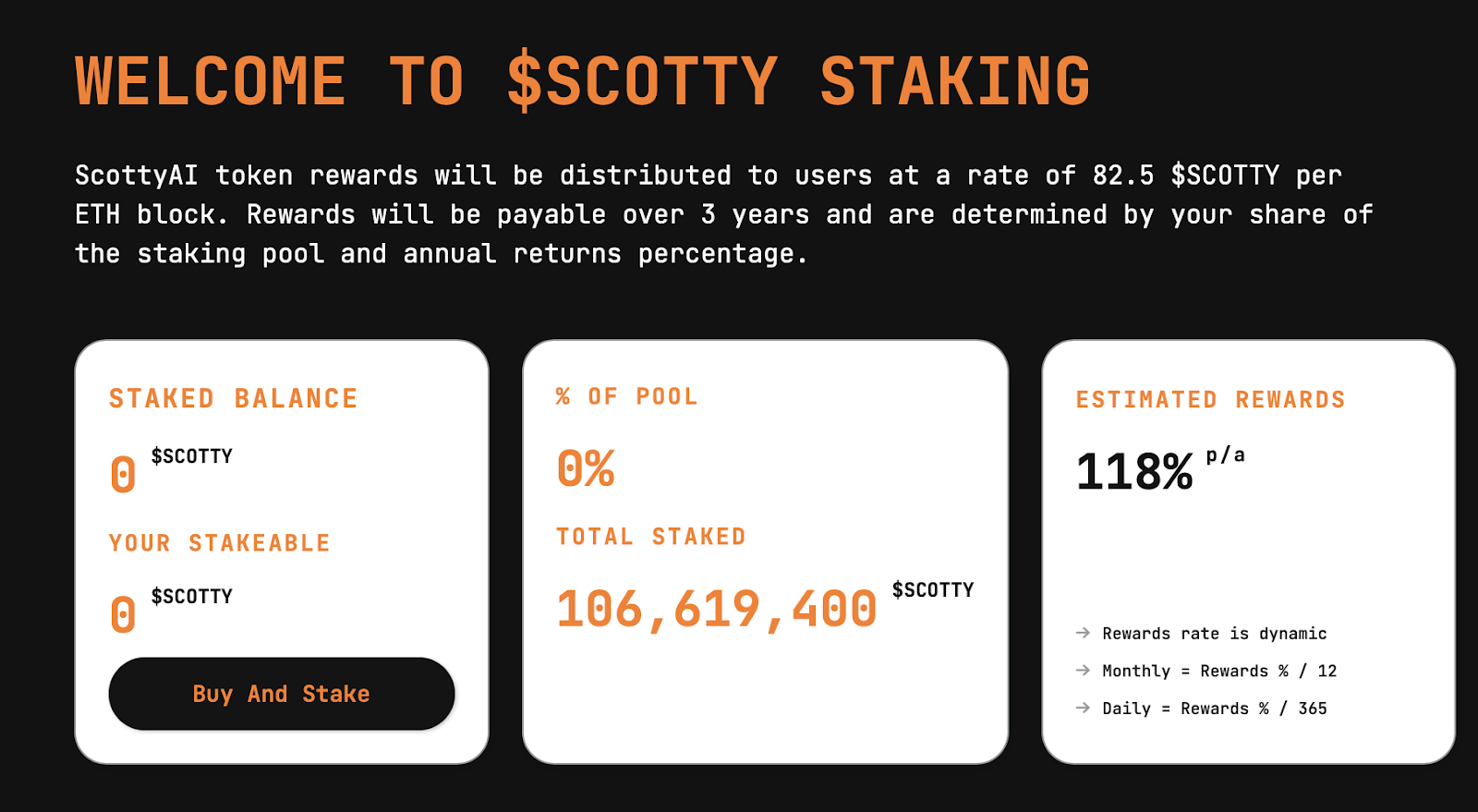The width and height of the screenshot is (1478, 812).
Task: Click the Staked Balance label
Action: click(234, 398)
